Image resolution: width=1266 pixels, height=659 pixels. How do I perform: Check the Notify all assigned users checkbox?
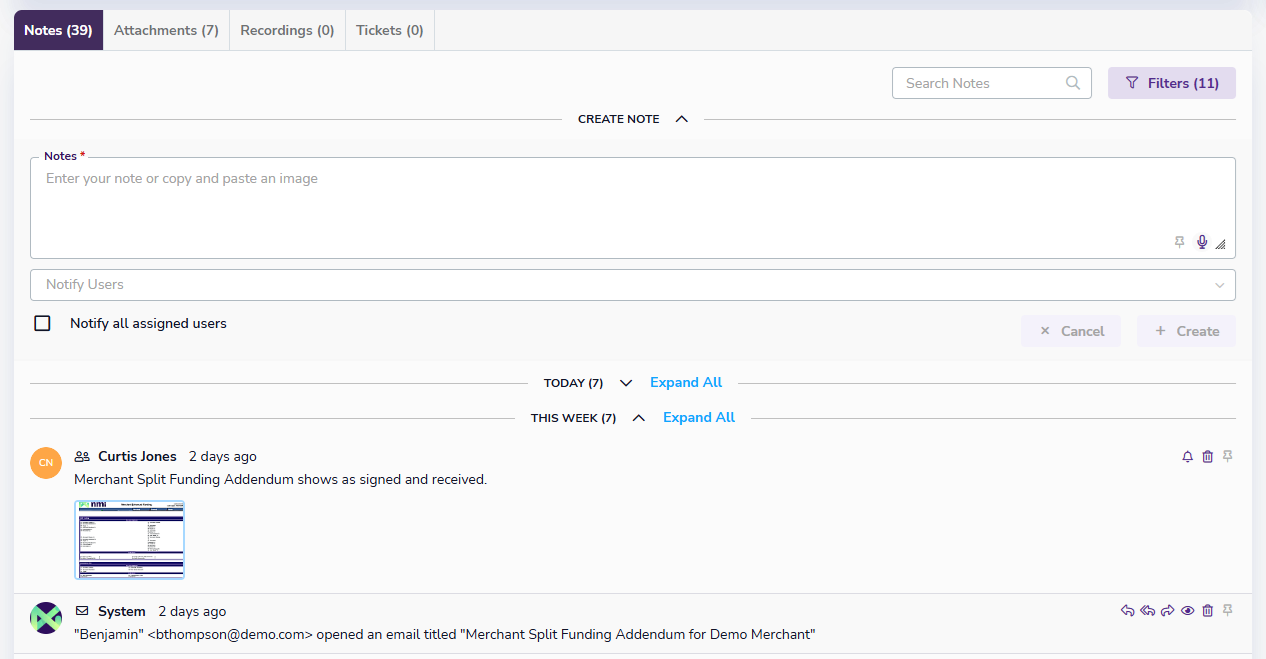[x=42, y=323]
